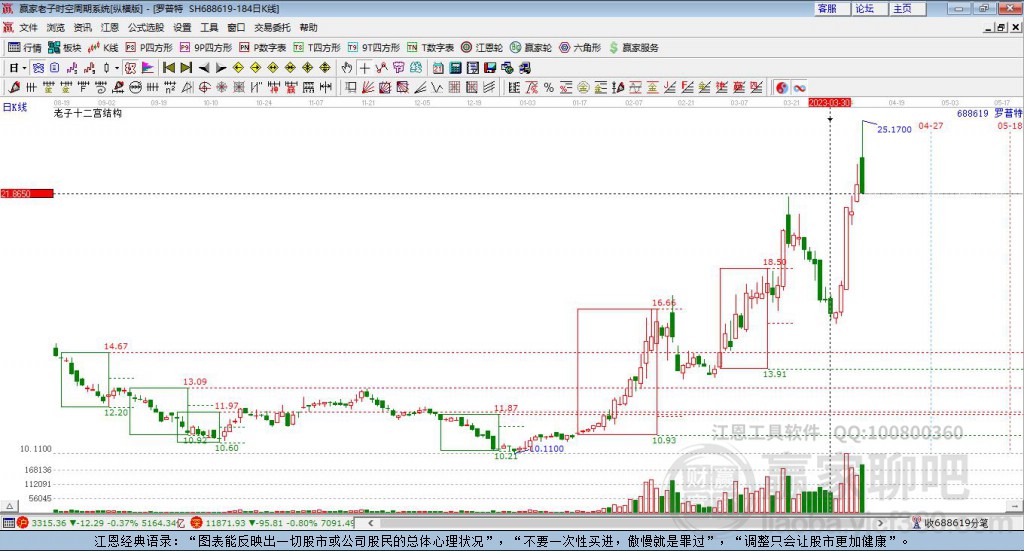Open the P四方形 tool

click(149, 48)
